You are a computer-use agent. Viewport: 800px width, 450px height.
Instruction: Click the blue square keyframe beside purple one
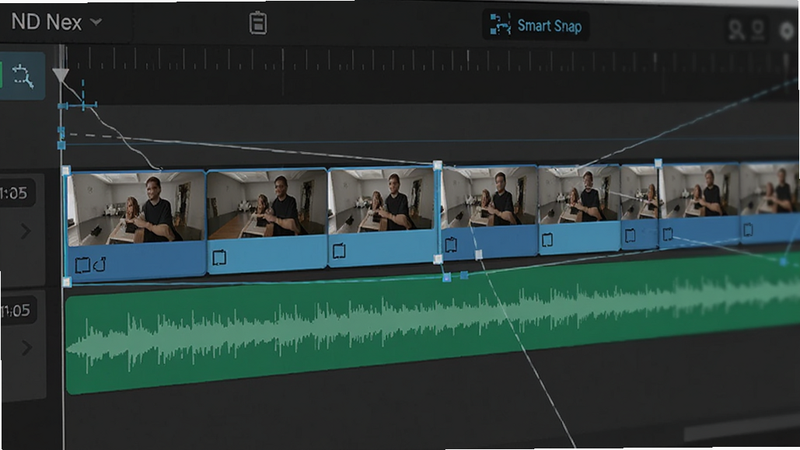pyautogui.click(x=464, y=275)
